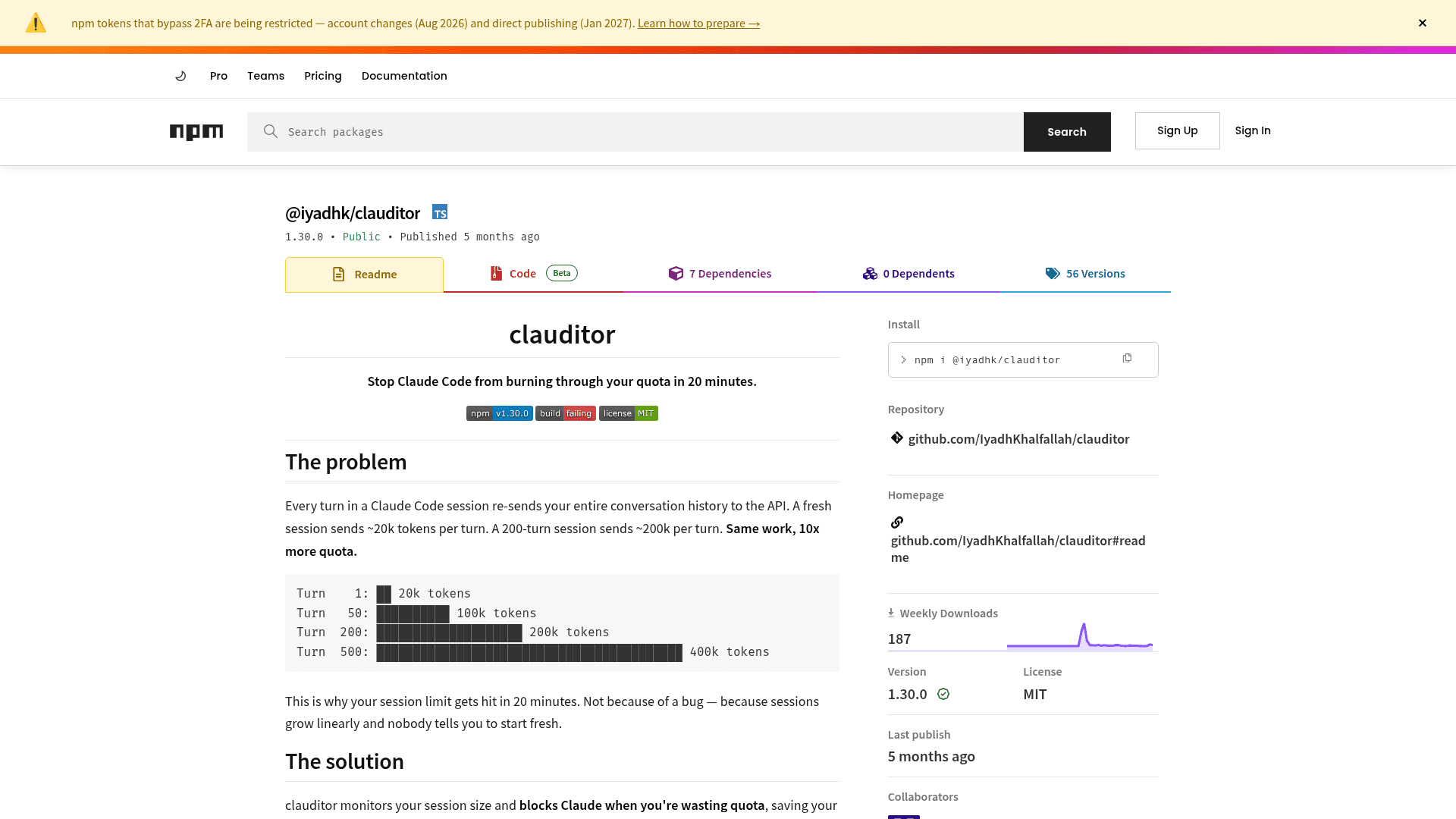This screenshot has width=1456, height=819.
Task: Open the Teams menu item
Action: click(x=265, y=76)
